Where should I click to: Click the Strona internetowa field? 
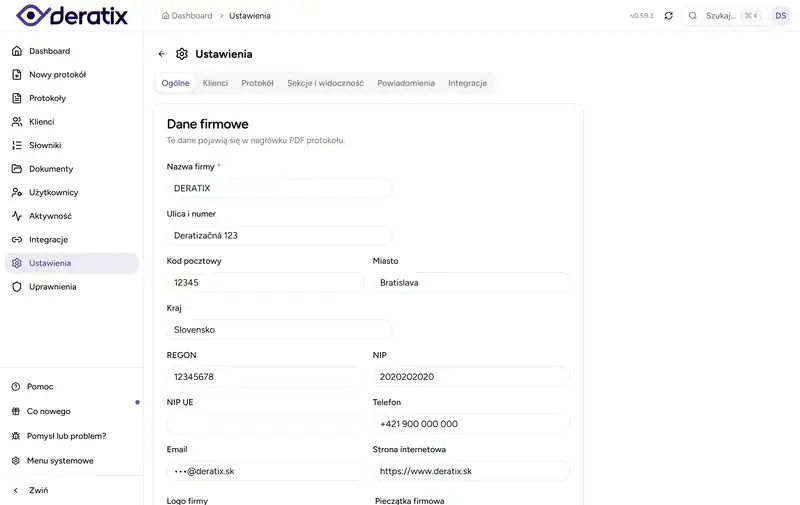pos(471,471)
